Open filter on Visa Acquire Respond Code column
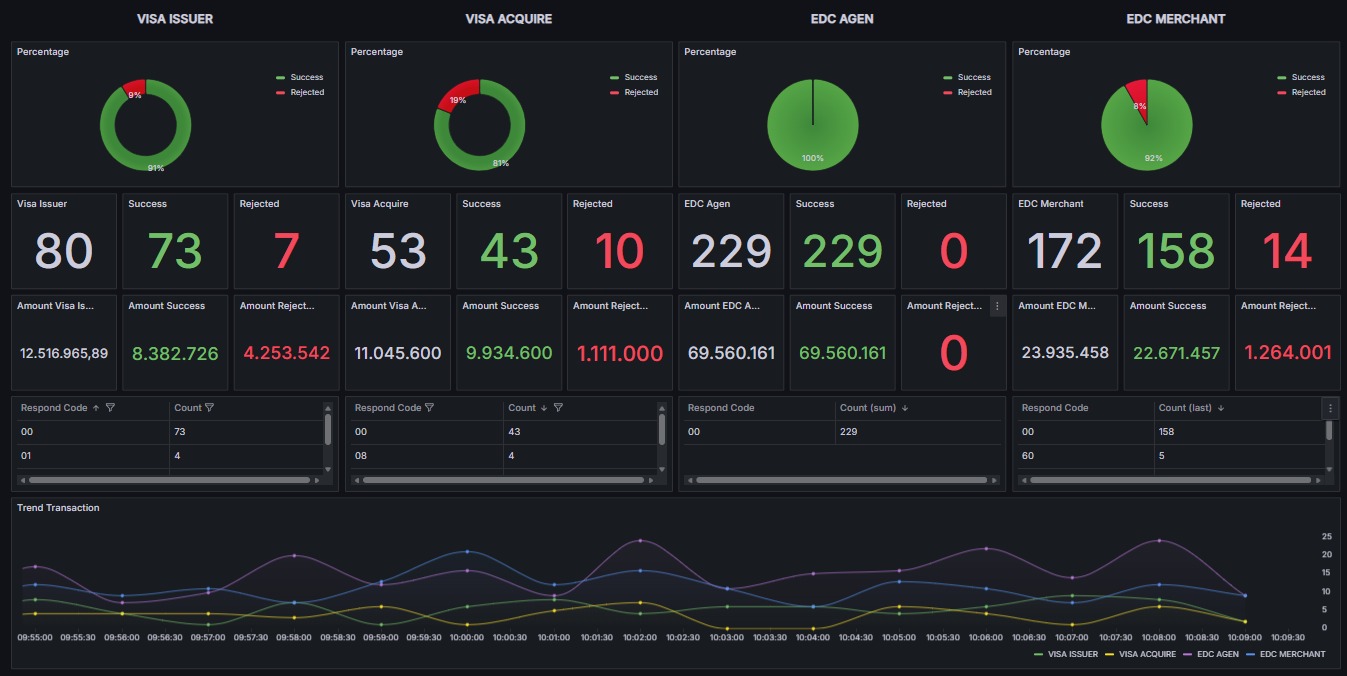This screenshot has height=676, width=1347. click(x=429, y=408)
